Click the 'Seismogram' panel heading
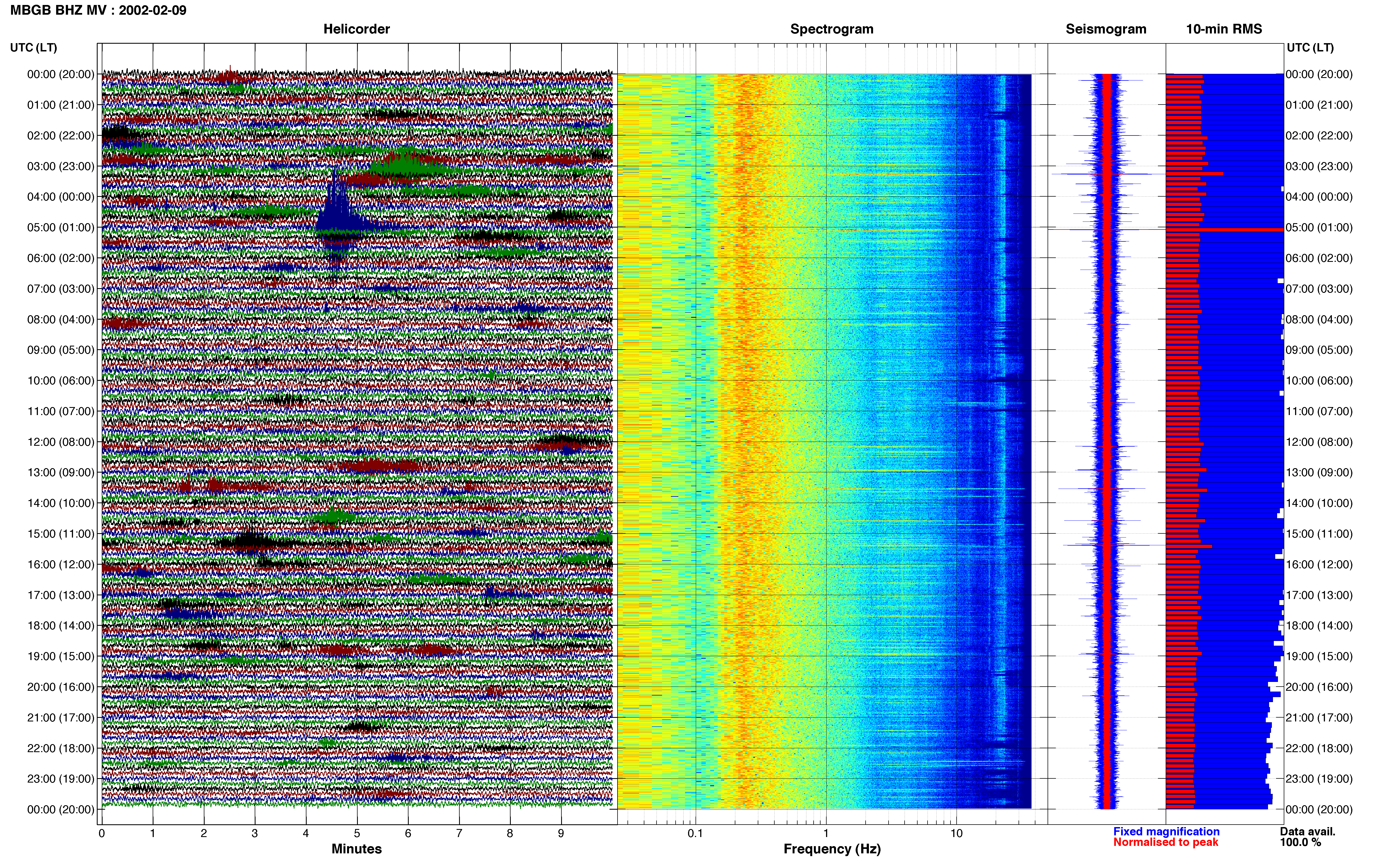 [x=1106, y=29]
